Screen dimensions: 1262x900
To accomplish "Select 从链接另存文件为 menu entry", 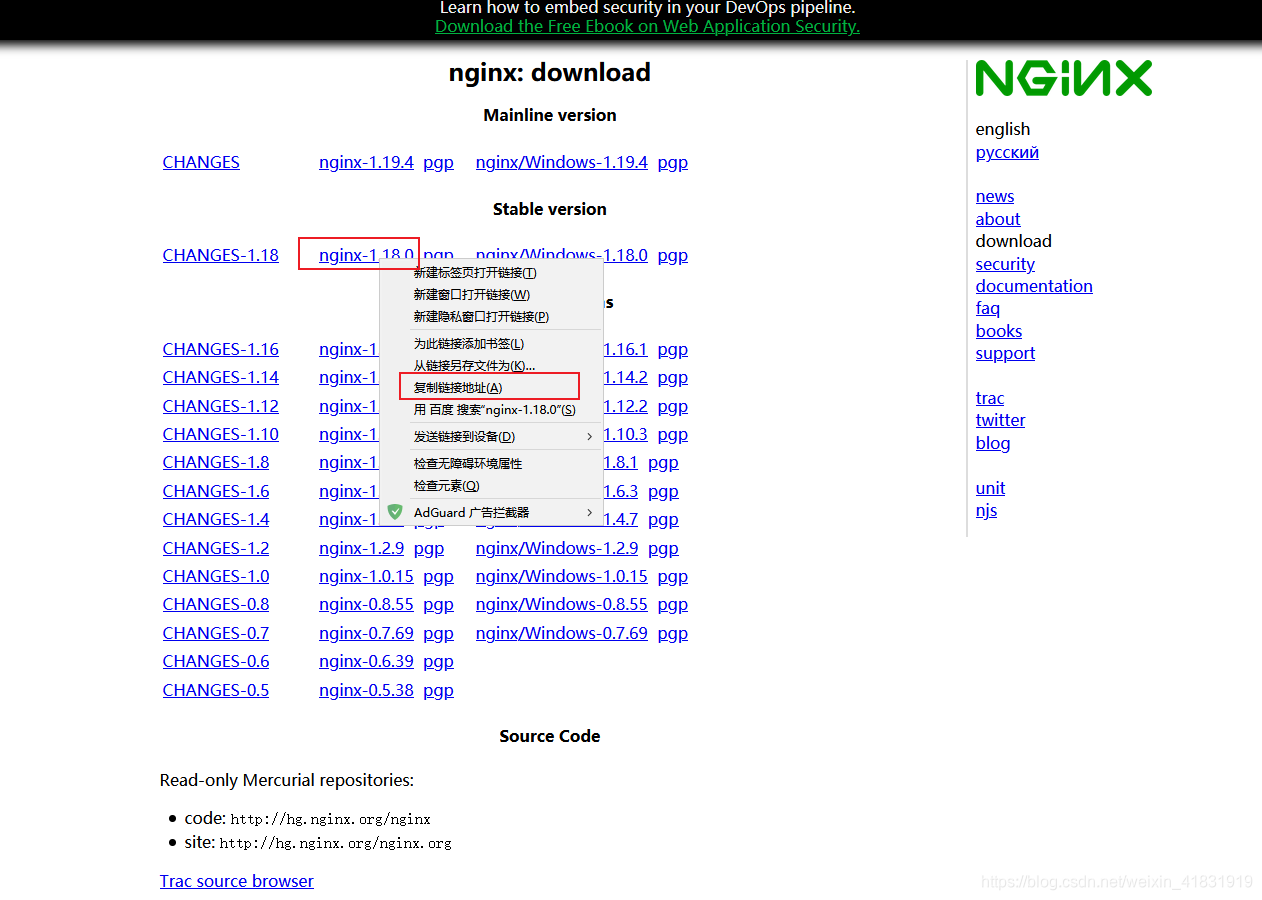I will (475, 366).
